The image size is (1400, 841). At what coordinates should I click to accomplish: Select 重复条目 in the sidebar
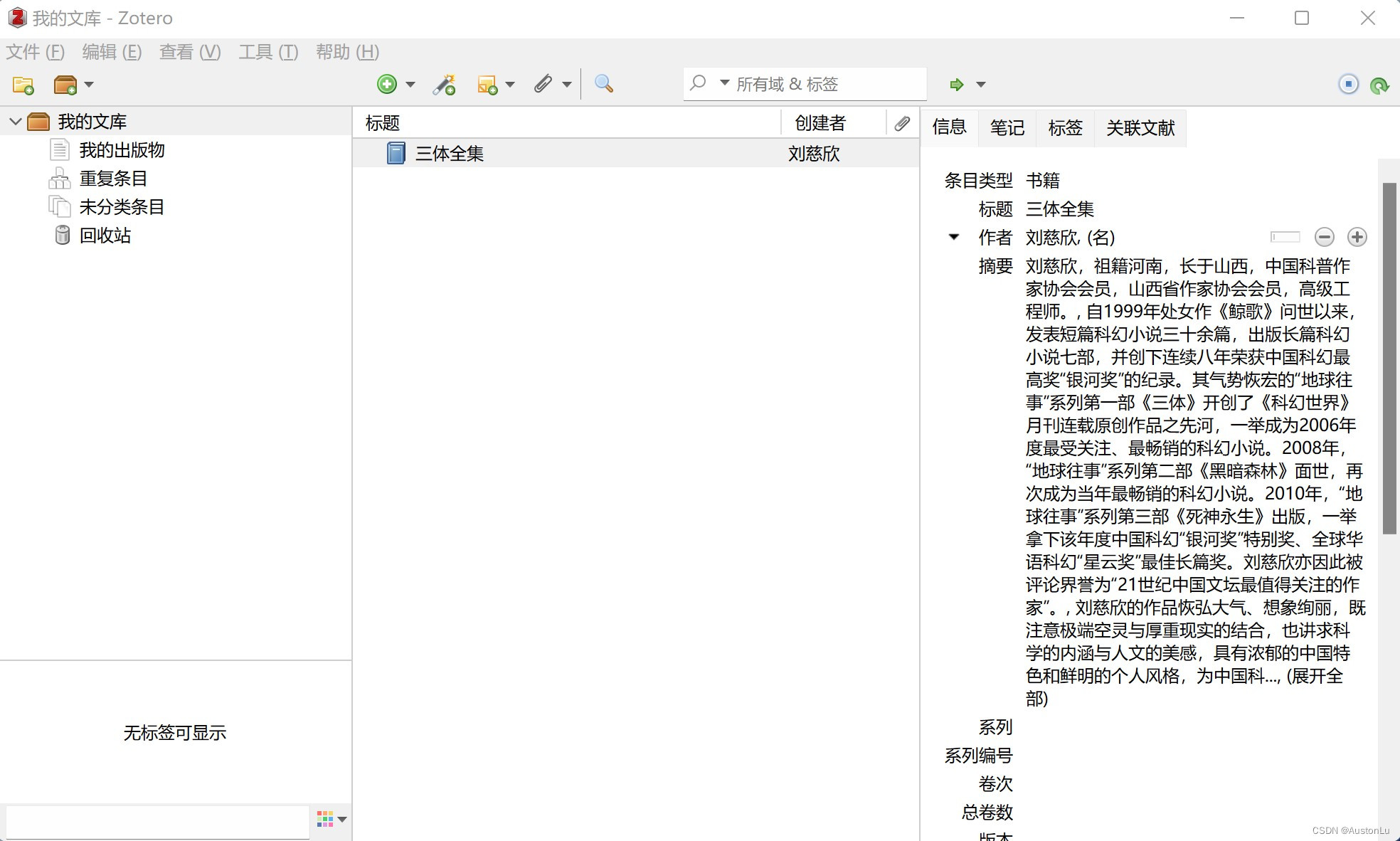click(113, 179)
